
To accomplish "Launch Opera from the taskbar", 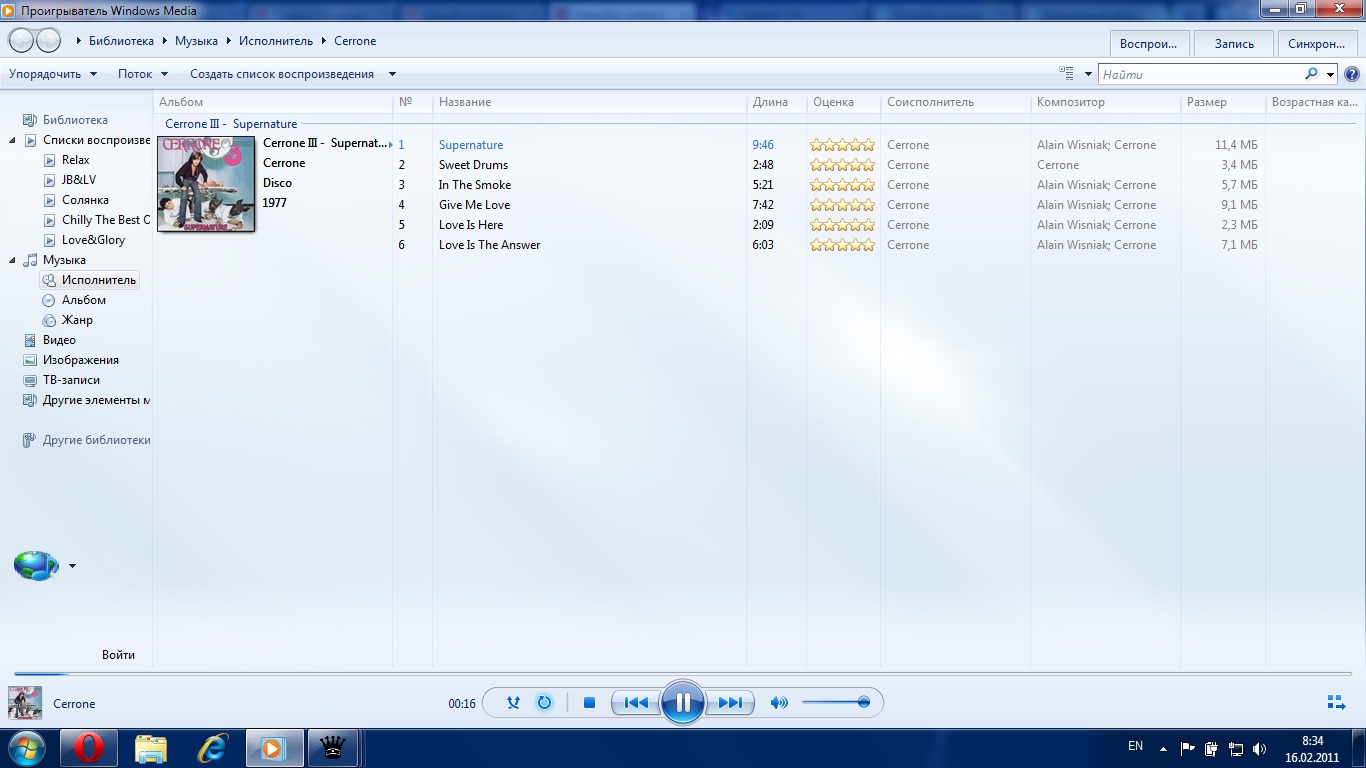I will [89, 747].
